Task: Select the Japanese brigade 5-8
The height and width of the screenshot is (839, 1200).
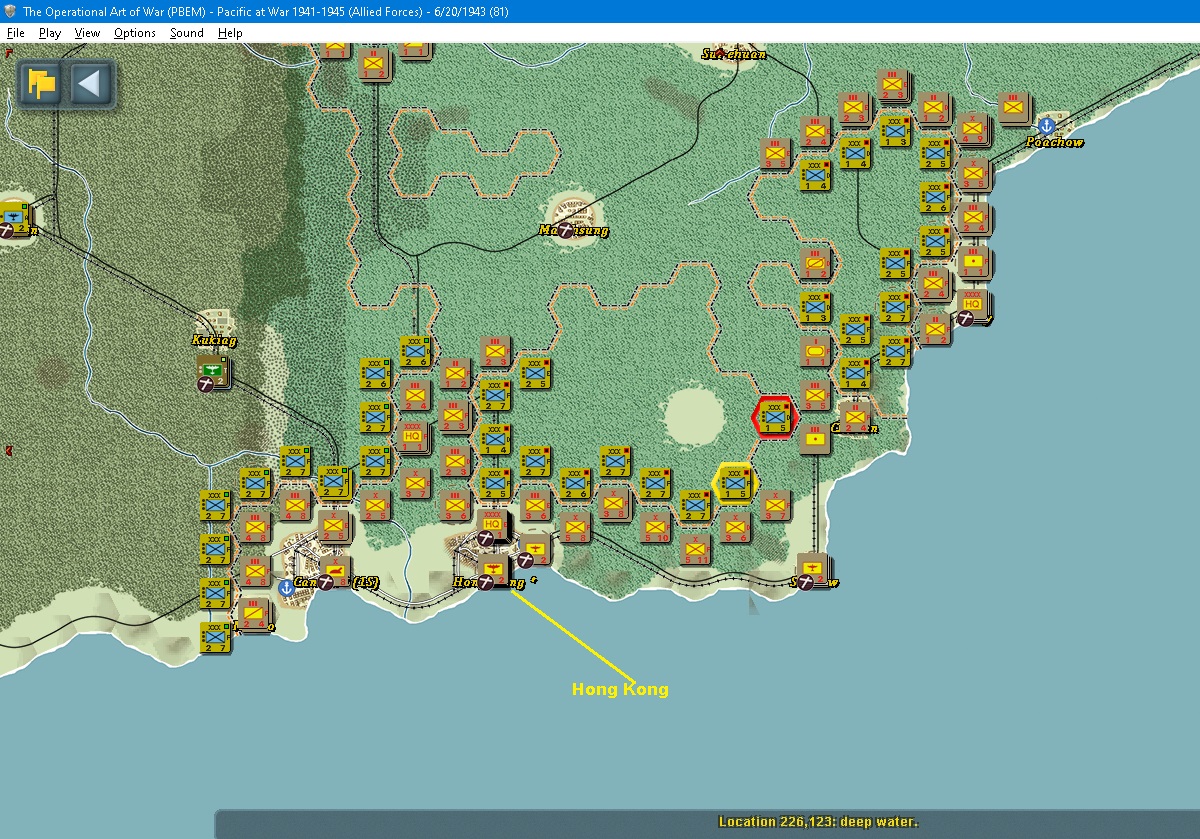Action: 574,526
